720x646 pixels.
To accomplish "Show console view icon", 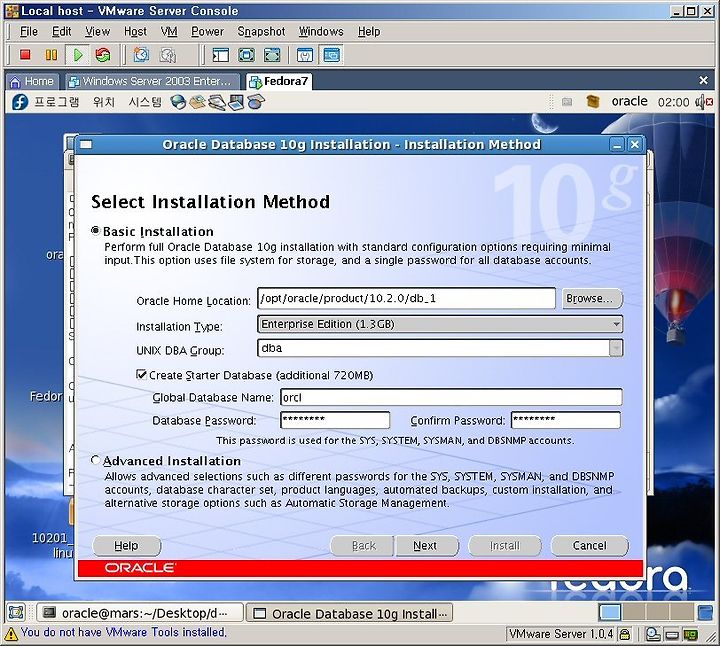I will 332,55.
